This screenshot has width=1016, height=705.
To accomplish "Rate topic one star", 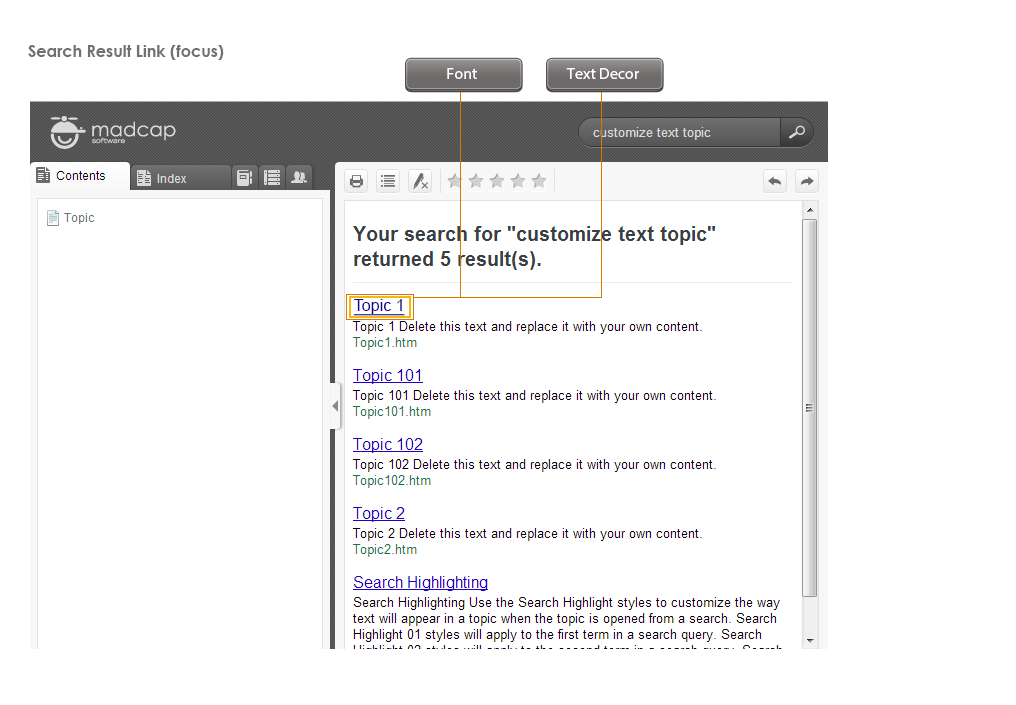I will (x=455, y=181).
